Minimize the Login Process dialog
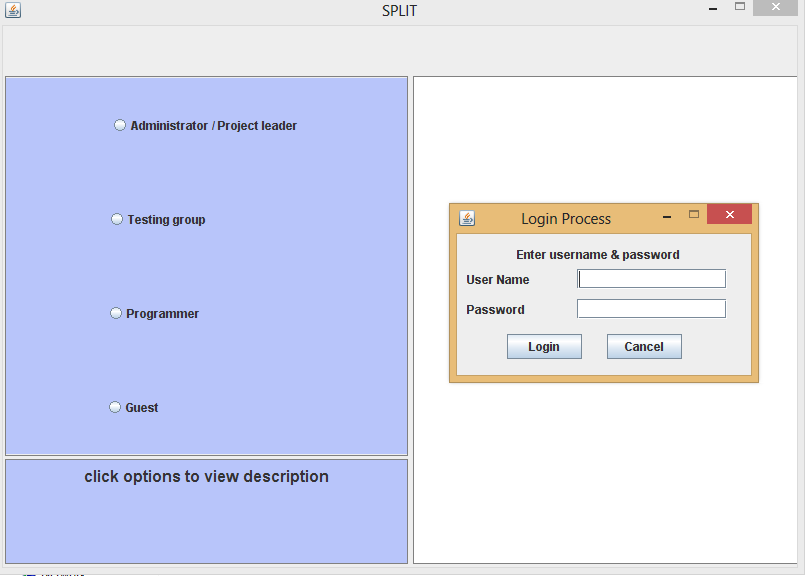 666,214
